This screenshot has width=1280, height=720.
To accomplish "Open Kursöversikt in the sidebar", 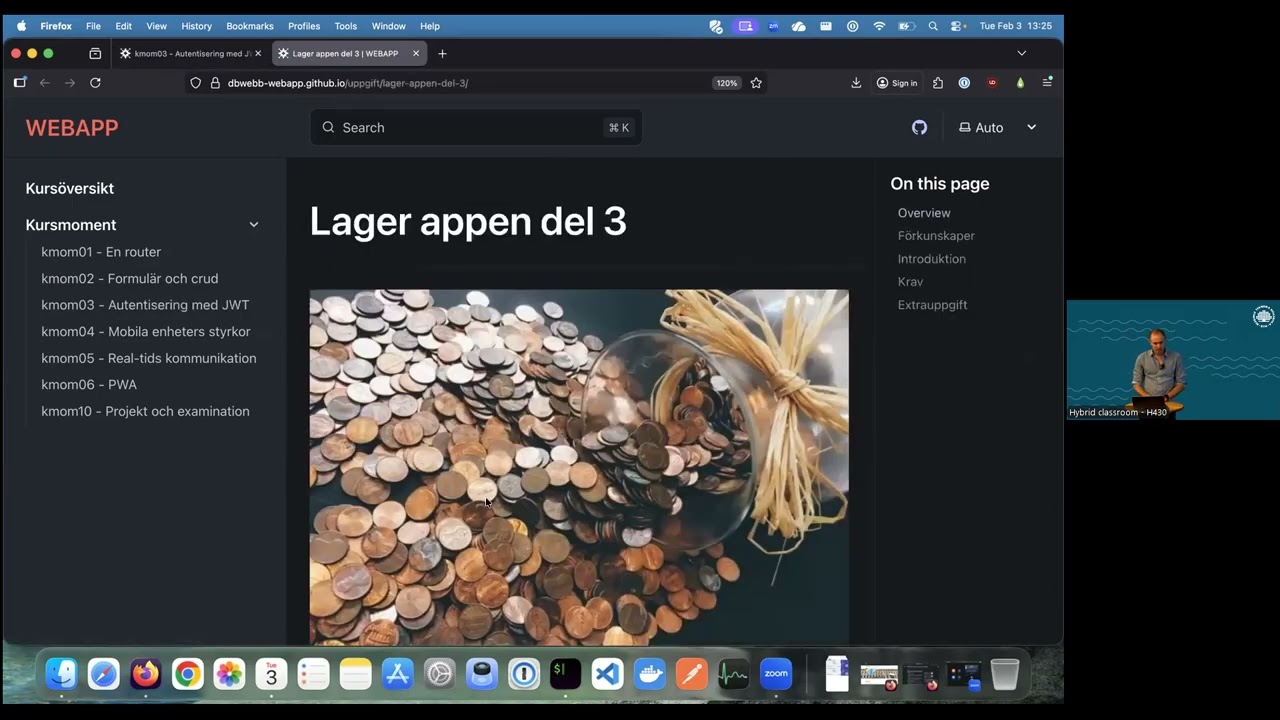I will [70, 188].
